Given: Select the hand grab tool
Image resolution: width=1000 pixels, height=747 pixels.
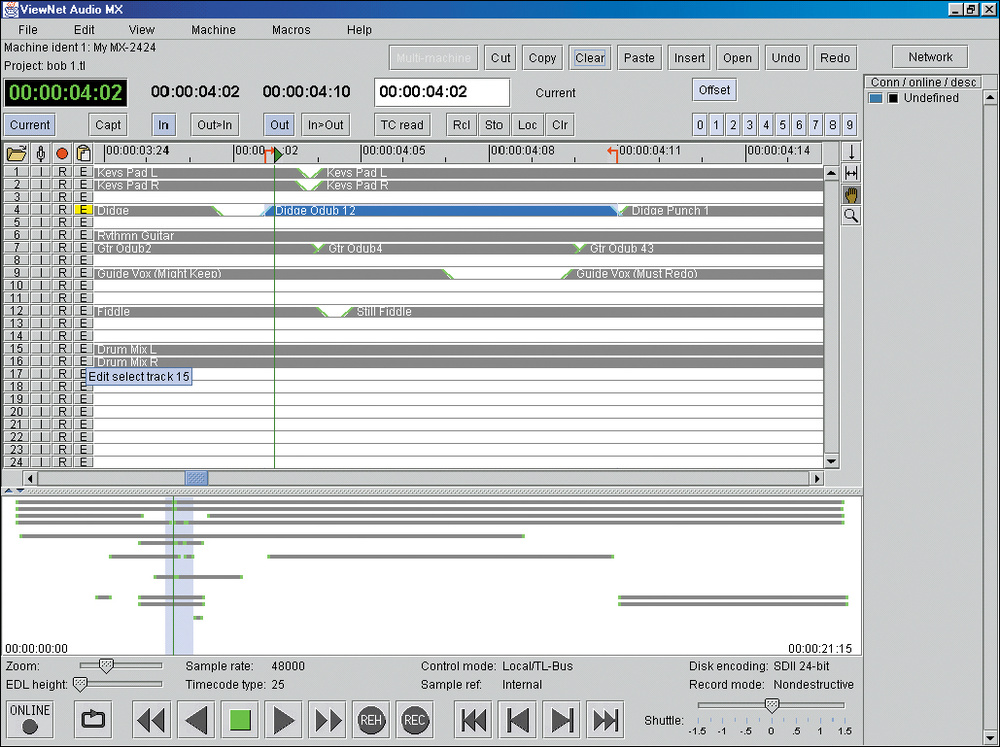Looking at the screenshot, I should pyautogui.click(x=851, y=194).
